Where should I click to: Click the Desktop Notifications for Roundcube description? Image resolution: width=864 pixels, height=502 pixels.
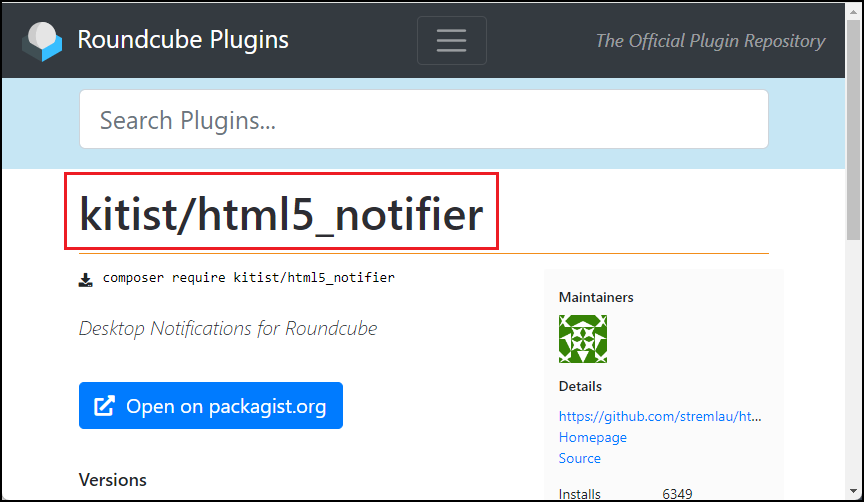click(228, 328)
